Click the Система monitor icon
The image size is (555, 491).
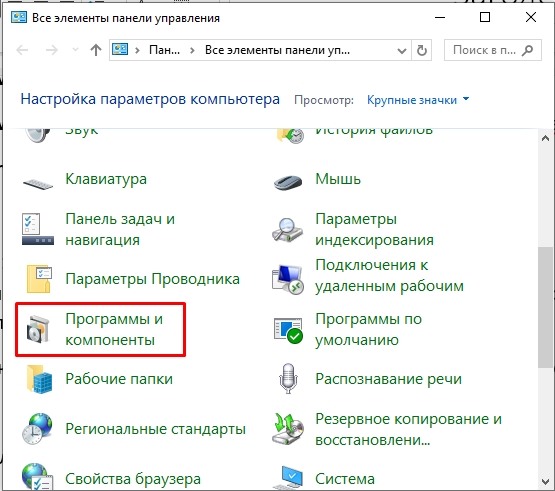288,478
